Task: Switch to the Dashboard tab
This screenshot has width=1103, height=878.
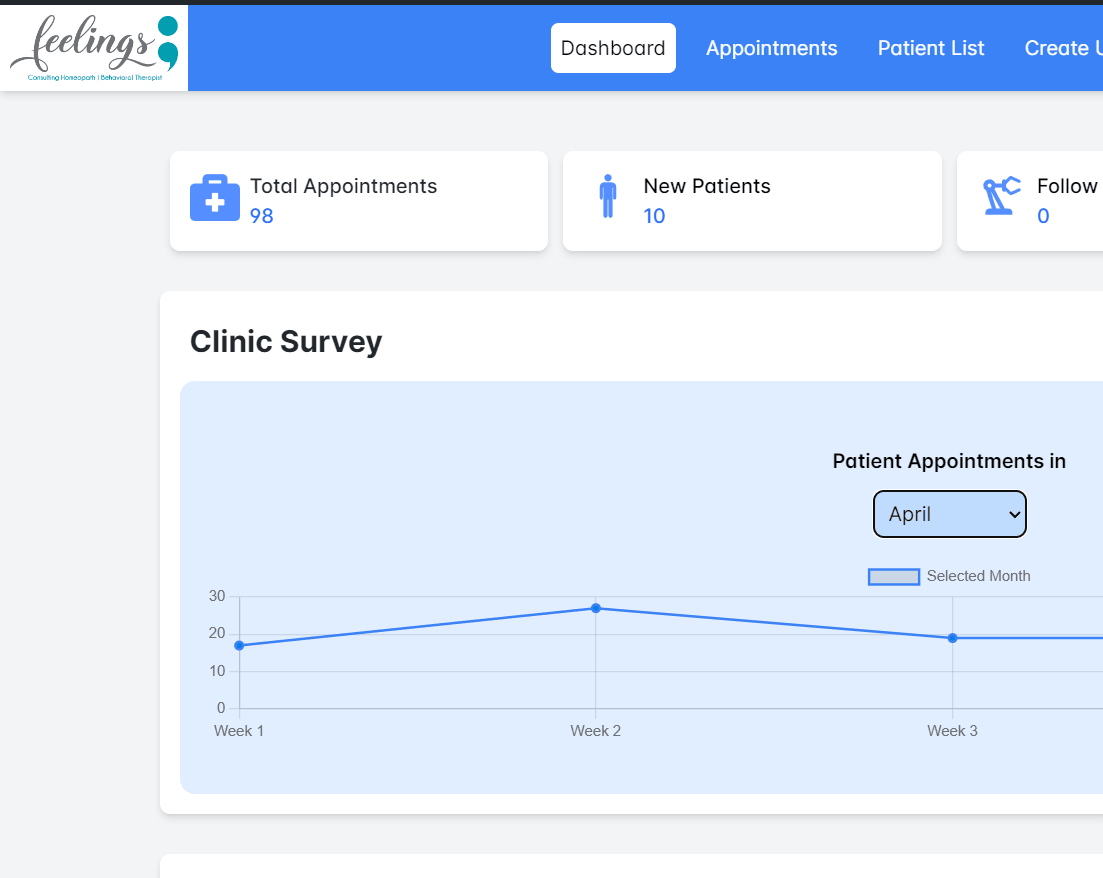Action: (x=613, y=48)
